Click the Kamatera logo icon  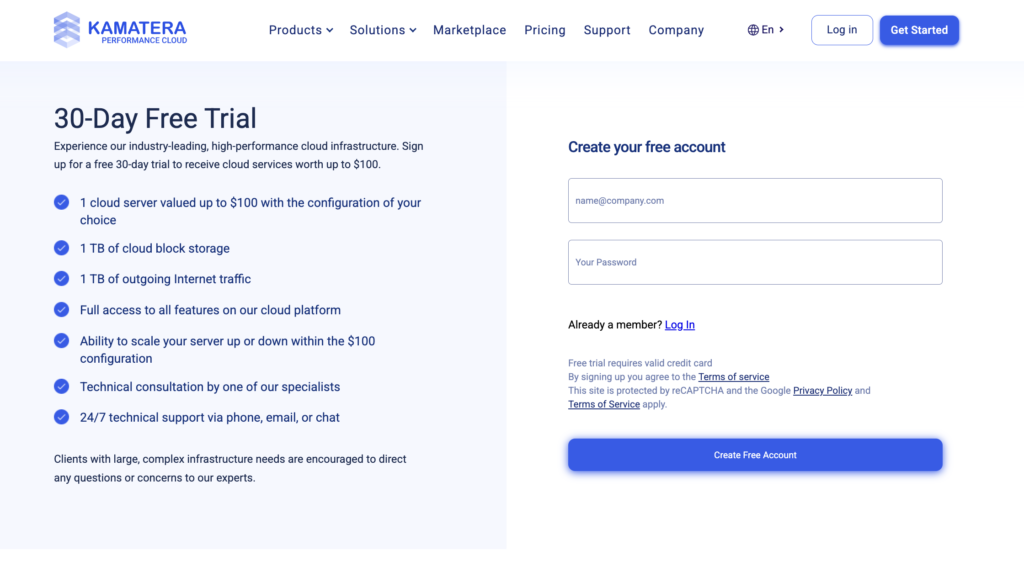[x=67, y=30]
